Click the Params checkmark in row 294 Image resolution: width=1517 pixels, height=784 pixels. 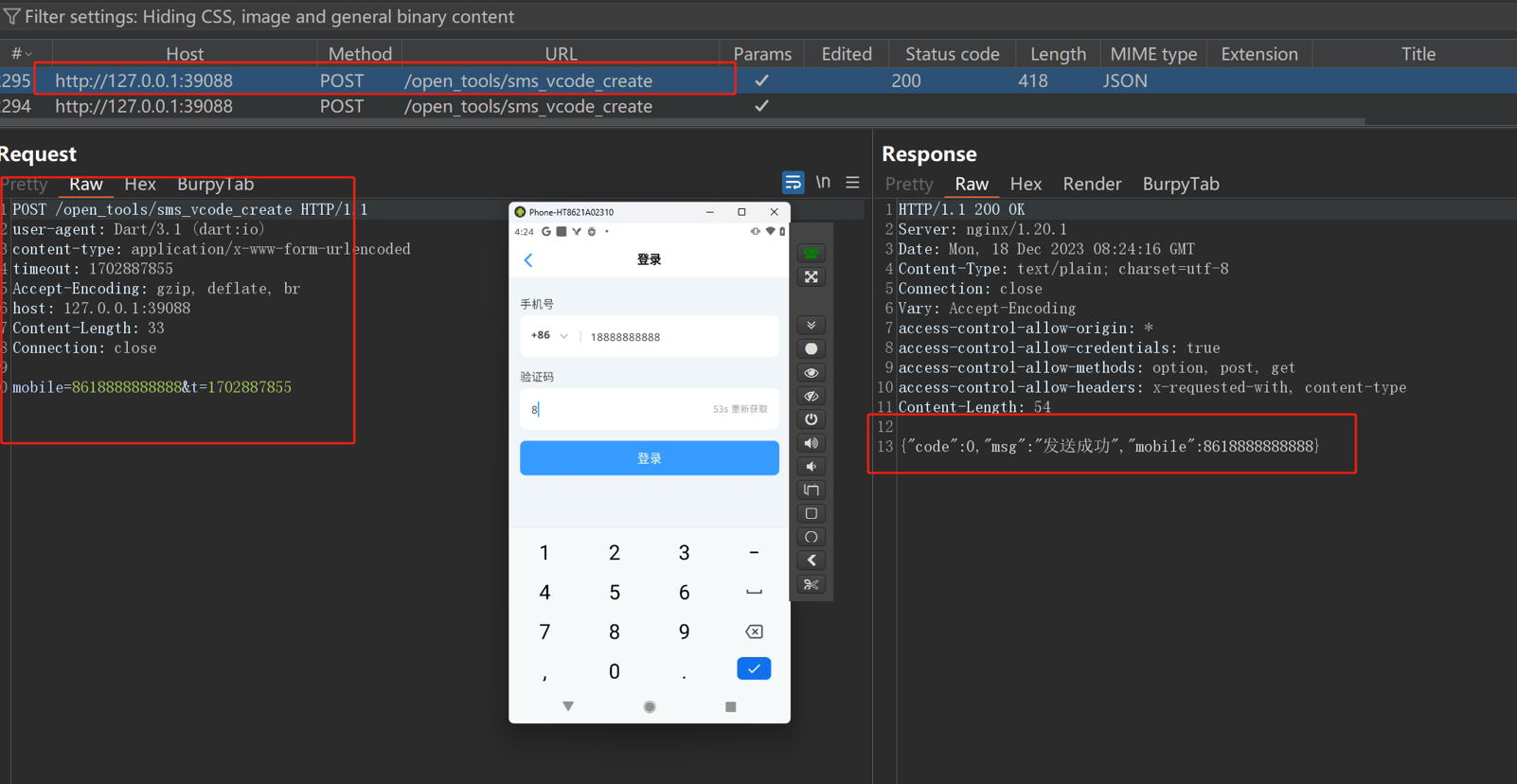pyautogui.click(x=761, y=106)
